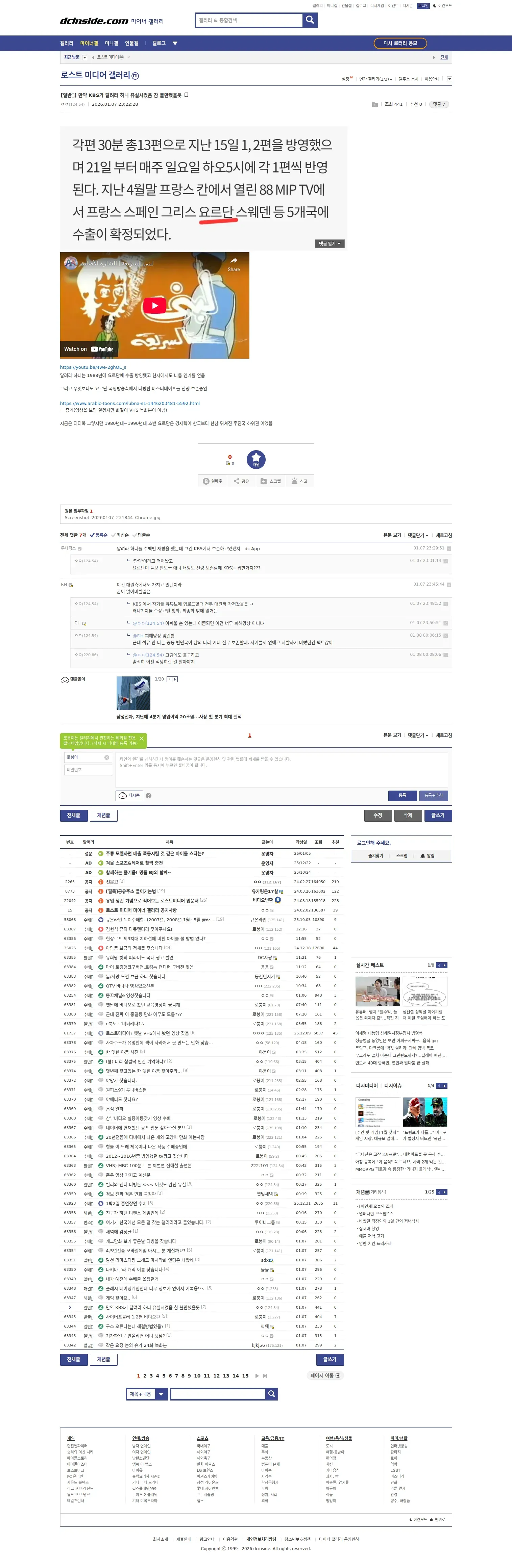Click the folder icon beside 조회 441
This screenshot has height=1568, width=512.
point(374,105)
